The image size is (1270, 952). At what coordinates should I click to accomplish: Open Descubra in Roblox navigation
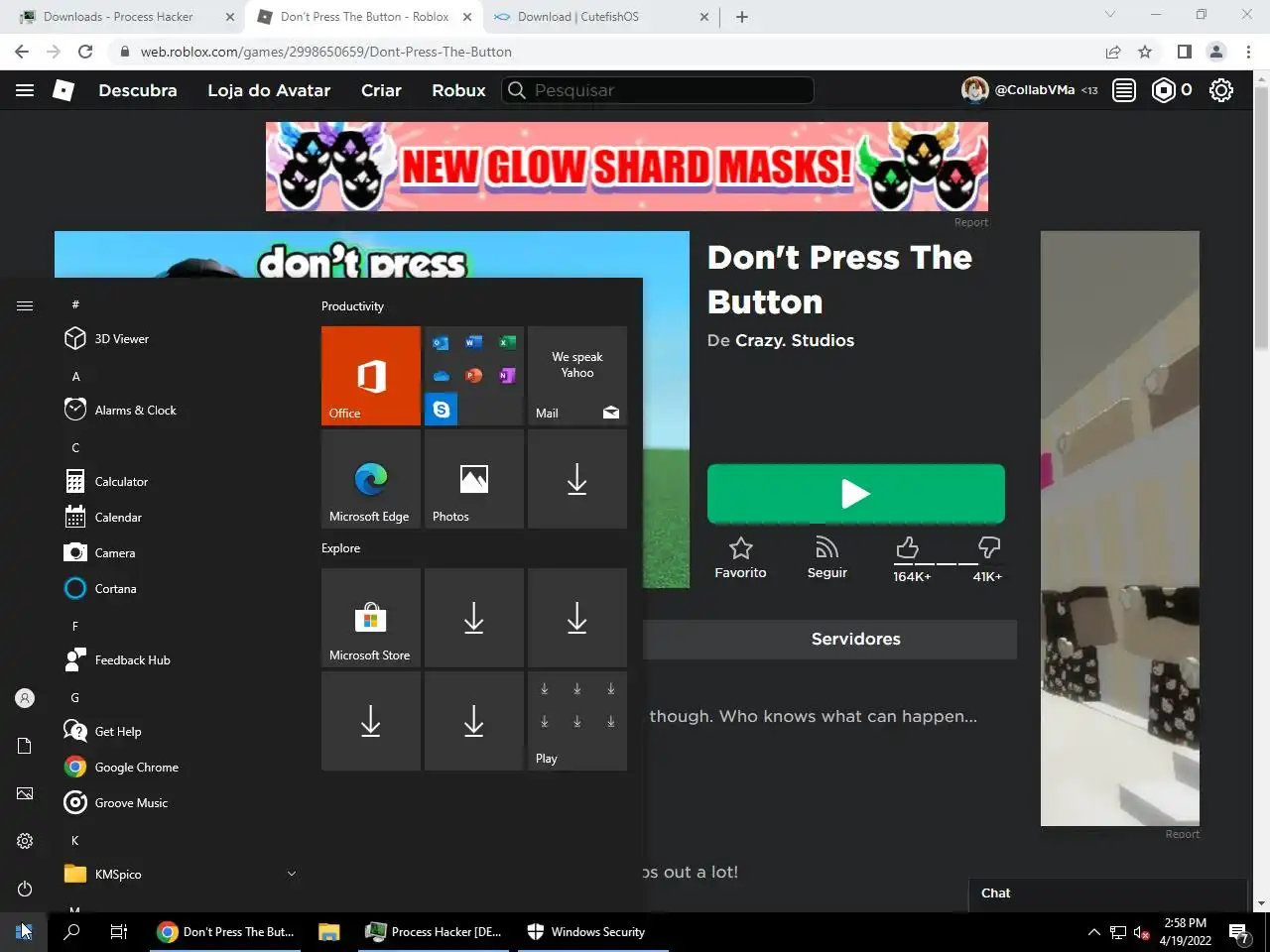click(x=138, y=90)
